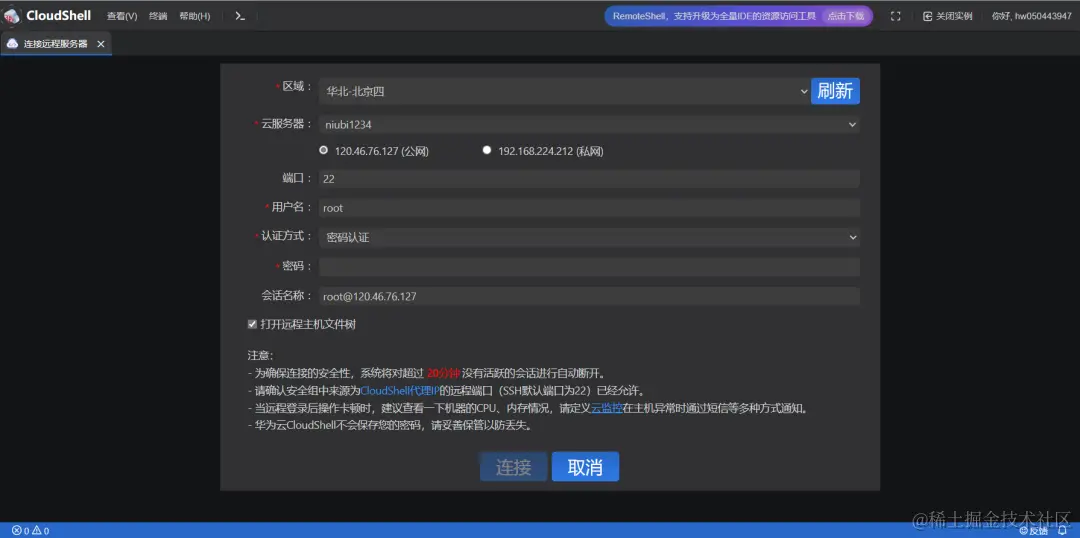Open the 帮助(H) menu
1080x538 pixels.
pyautogui.click(x=195, y=16)
